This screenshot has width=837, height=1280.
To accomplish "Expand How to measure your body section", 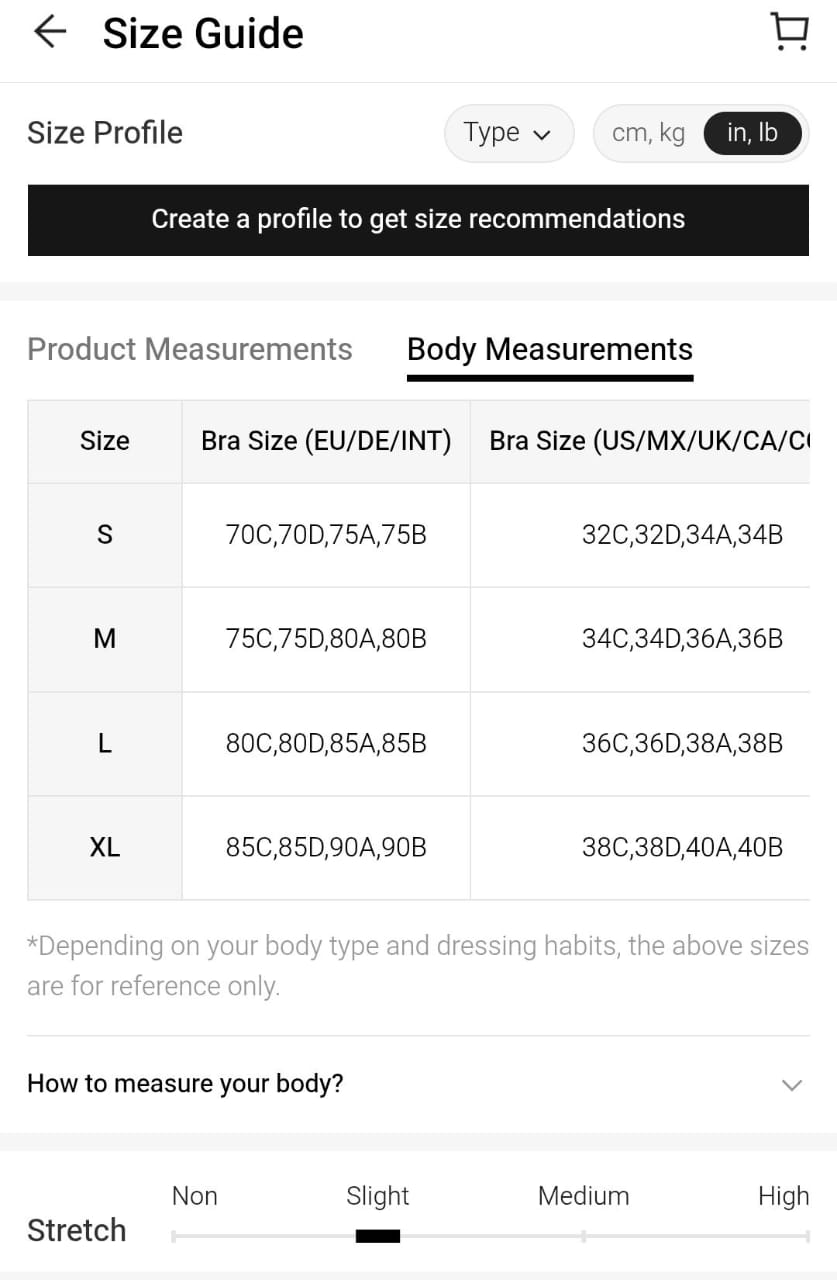I will [x=185, y=1084].
